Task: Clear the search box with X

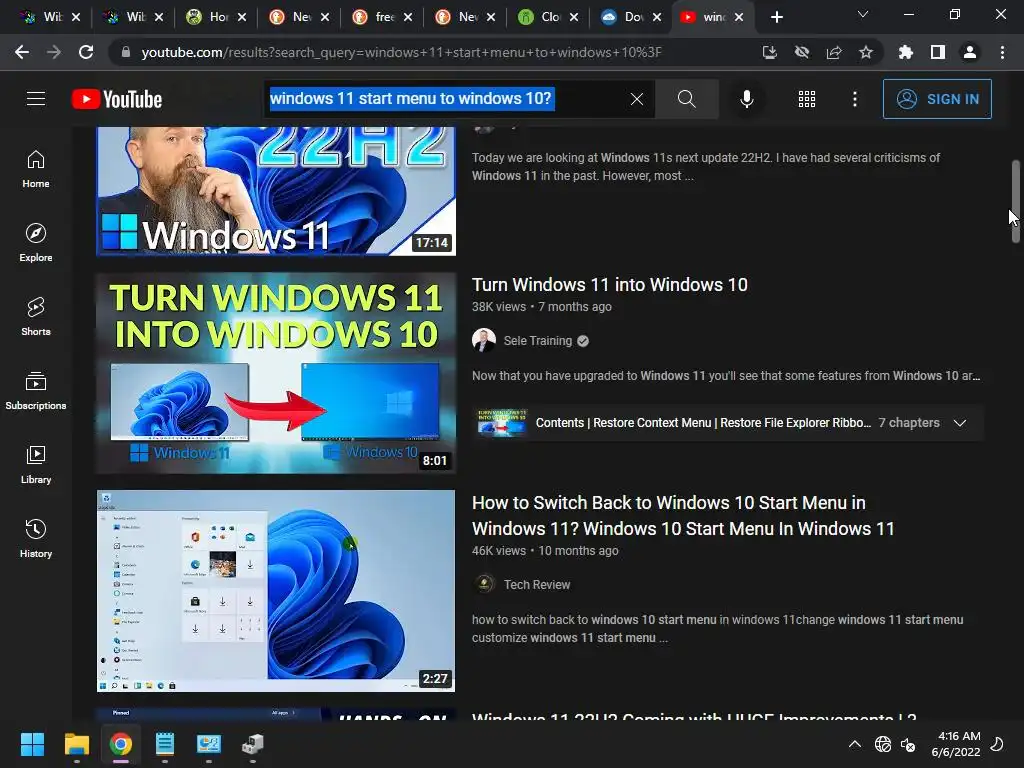Action: [x=637, y=99]
